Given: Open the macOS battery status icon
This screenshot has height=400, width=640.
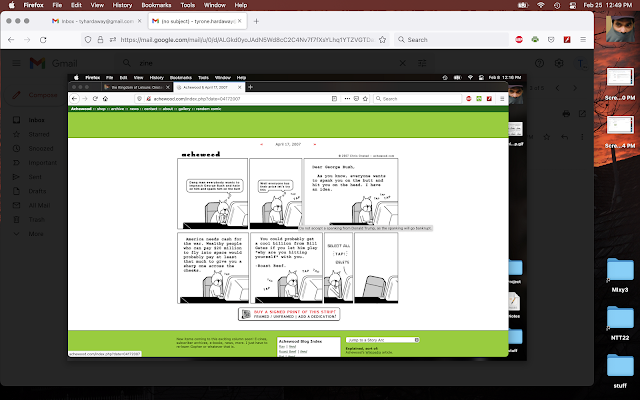Looking at the screenshot, I should [523, 5].
